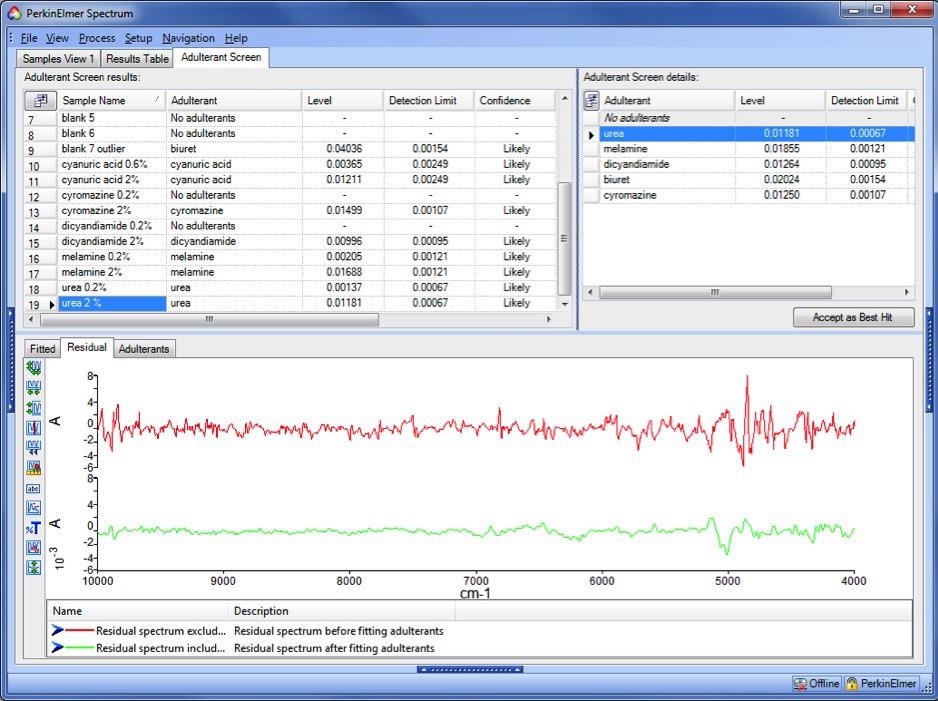Viewport: 938px width, 701px height.
Task: Select the 'melamine 2%' sample row
Action: tap(290, 272)
